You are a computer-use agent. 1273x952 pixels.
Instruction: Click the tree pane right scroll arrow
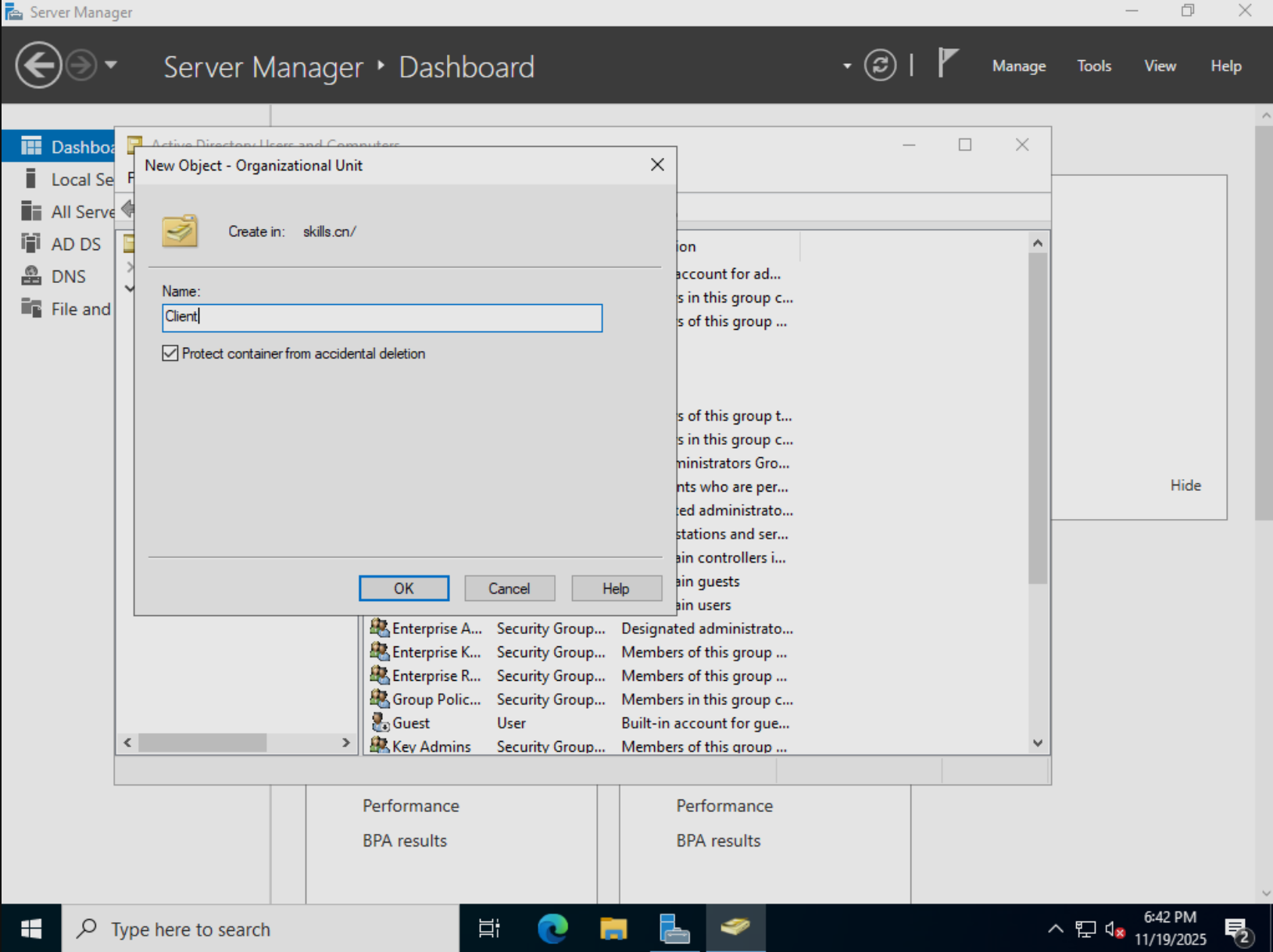[x=346, y=743]
